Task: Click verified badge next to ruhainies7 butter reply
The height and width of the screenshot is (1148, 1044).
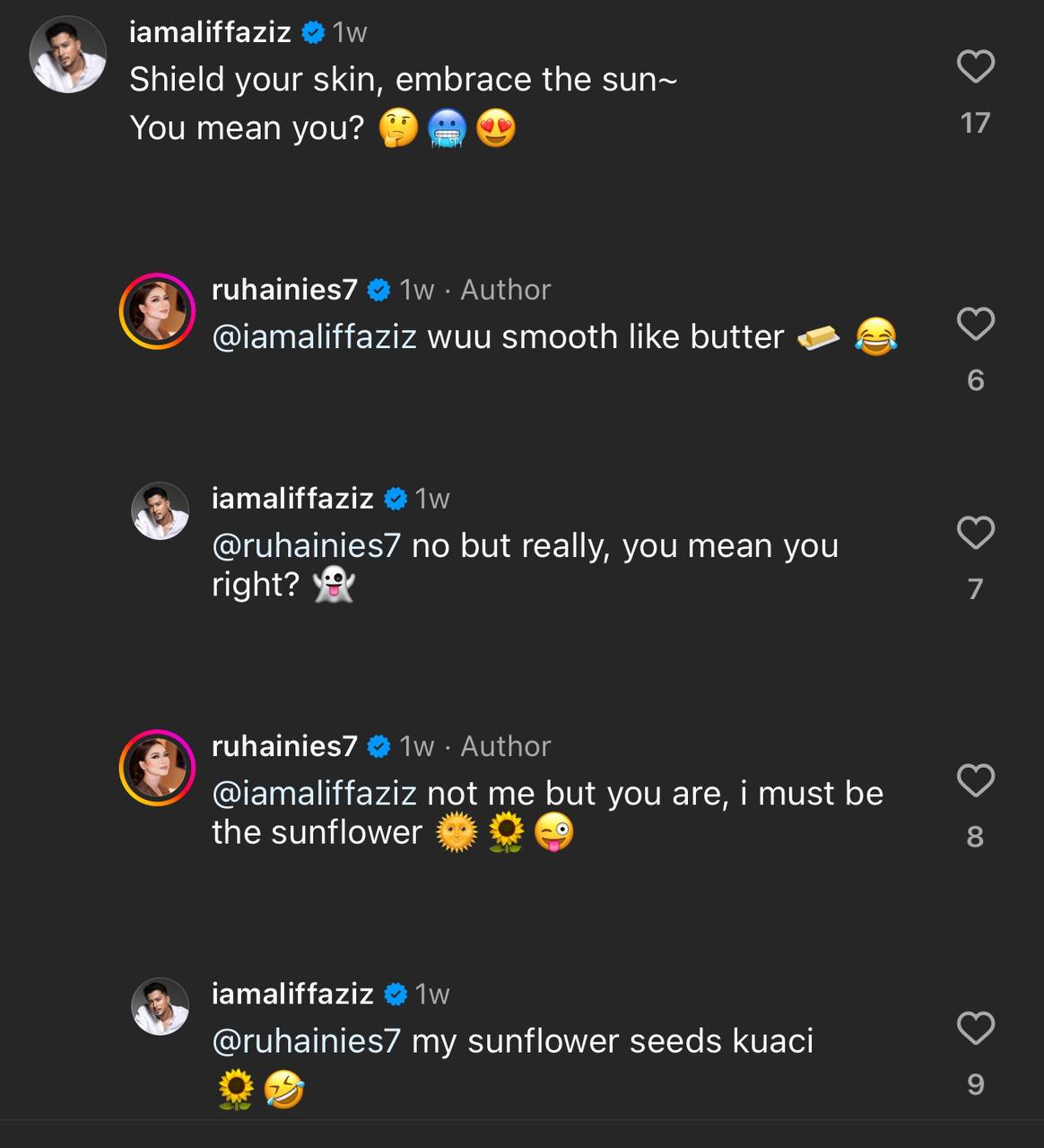Action: click(x=379, y=291)
